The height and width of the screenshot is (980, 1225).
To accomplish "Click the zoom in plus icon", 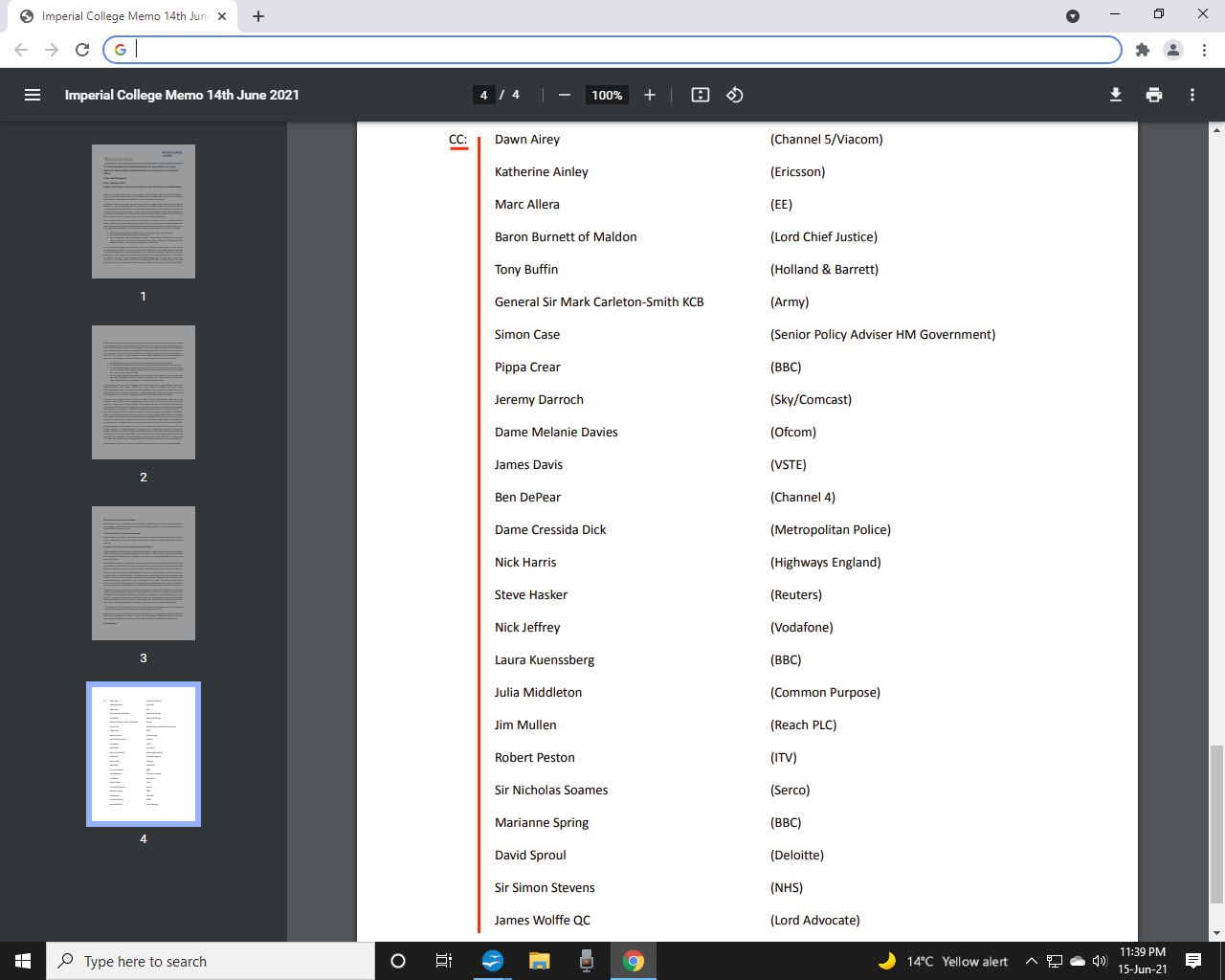I will (x=650, y=95).
